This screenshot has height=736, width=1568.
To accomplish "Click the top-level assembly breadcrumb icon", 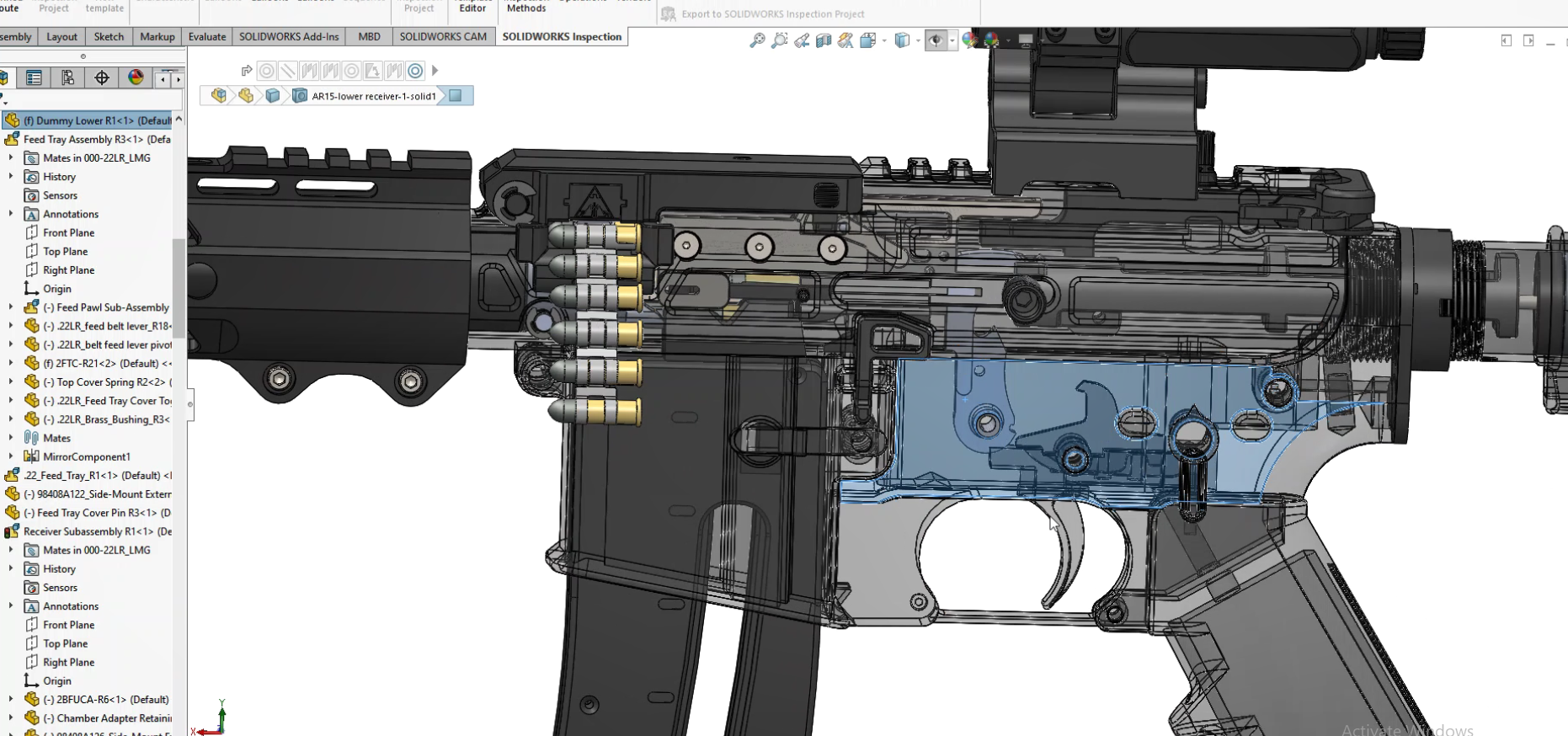I will [219, 96].
